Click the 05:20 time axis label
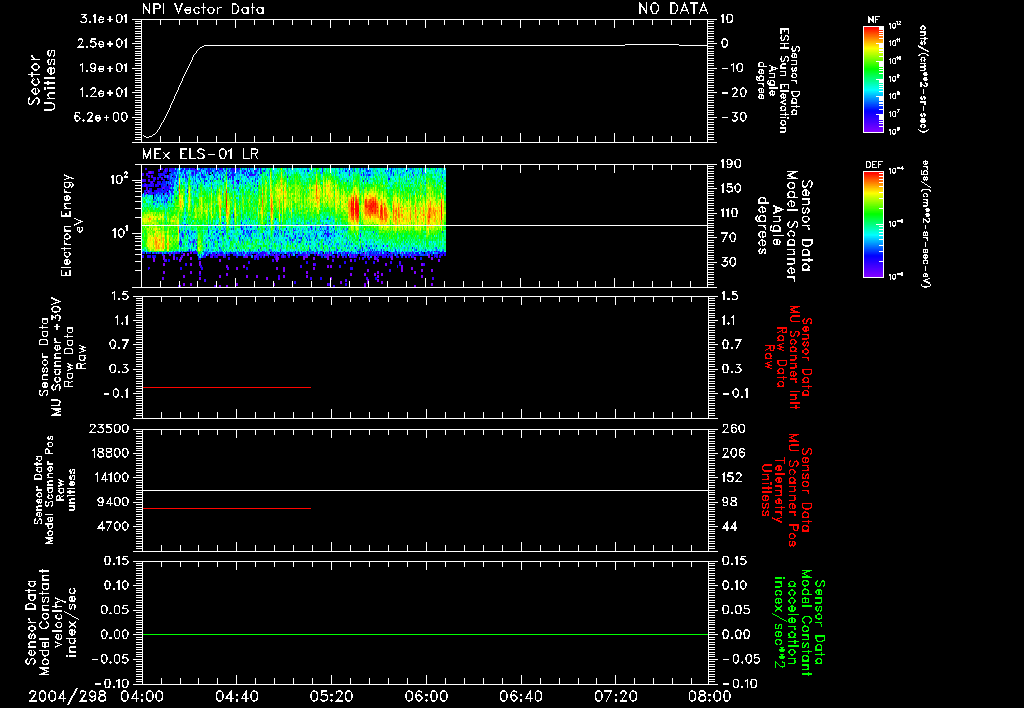This screenshot has height=708, width=1024. 331,696
